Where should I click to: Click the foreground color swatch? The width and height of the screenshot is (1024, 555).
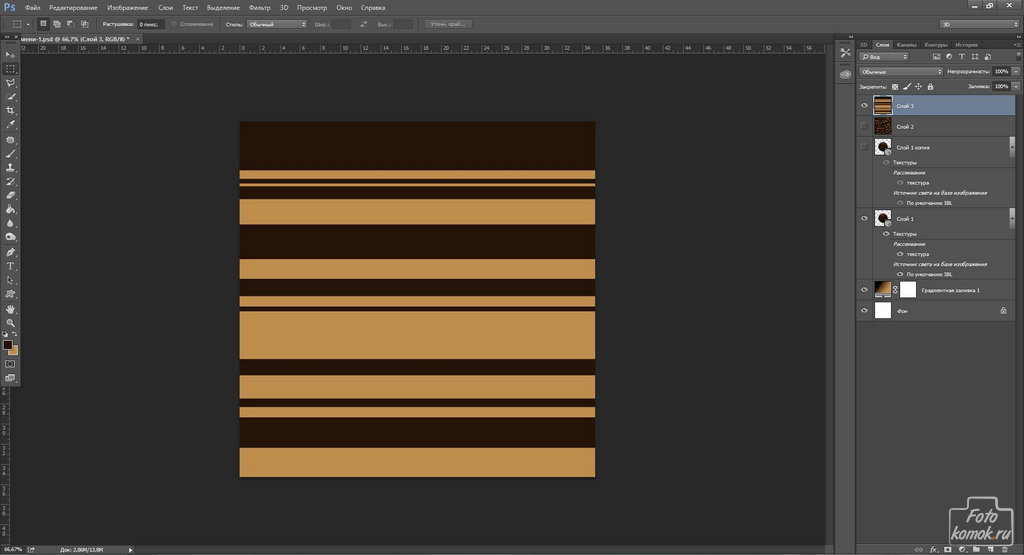coord(7,344)
